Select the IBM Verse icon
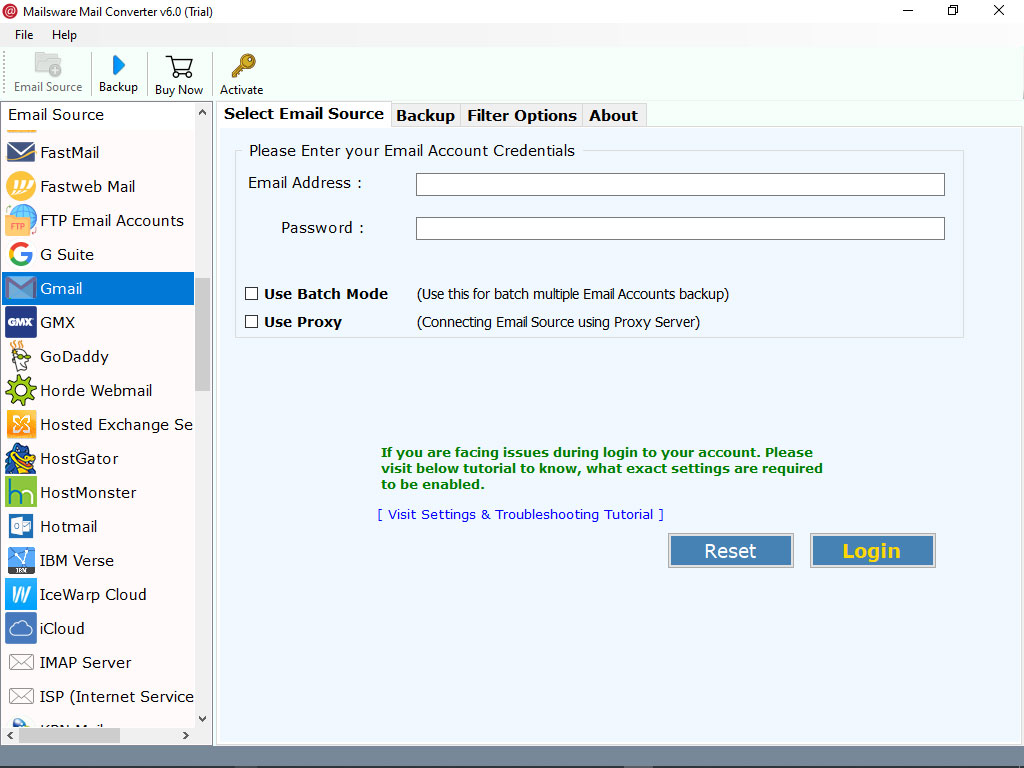 [x=21, y=560]
